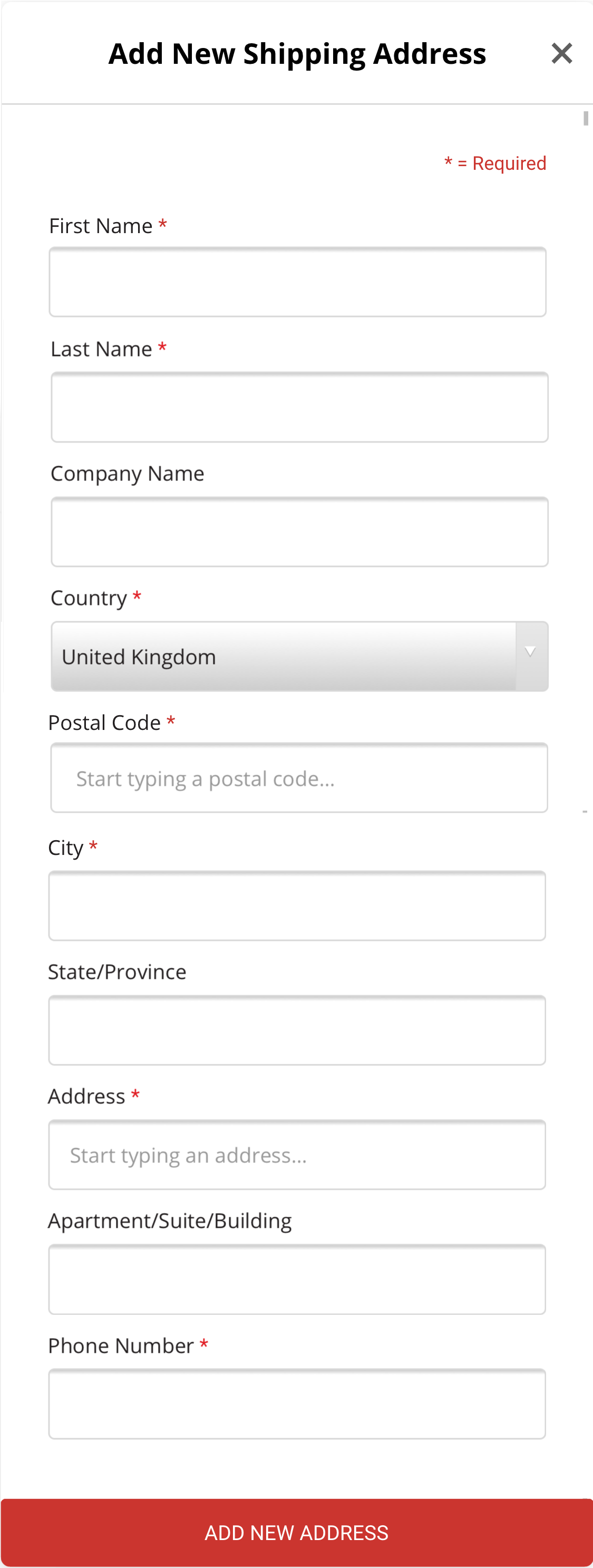Screen dimensions: 593x1568
Task: Close the Add New Shipping Address dialog
Action: [561, 53]
